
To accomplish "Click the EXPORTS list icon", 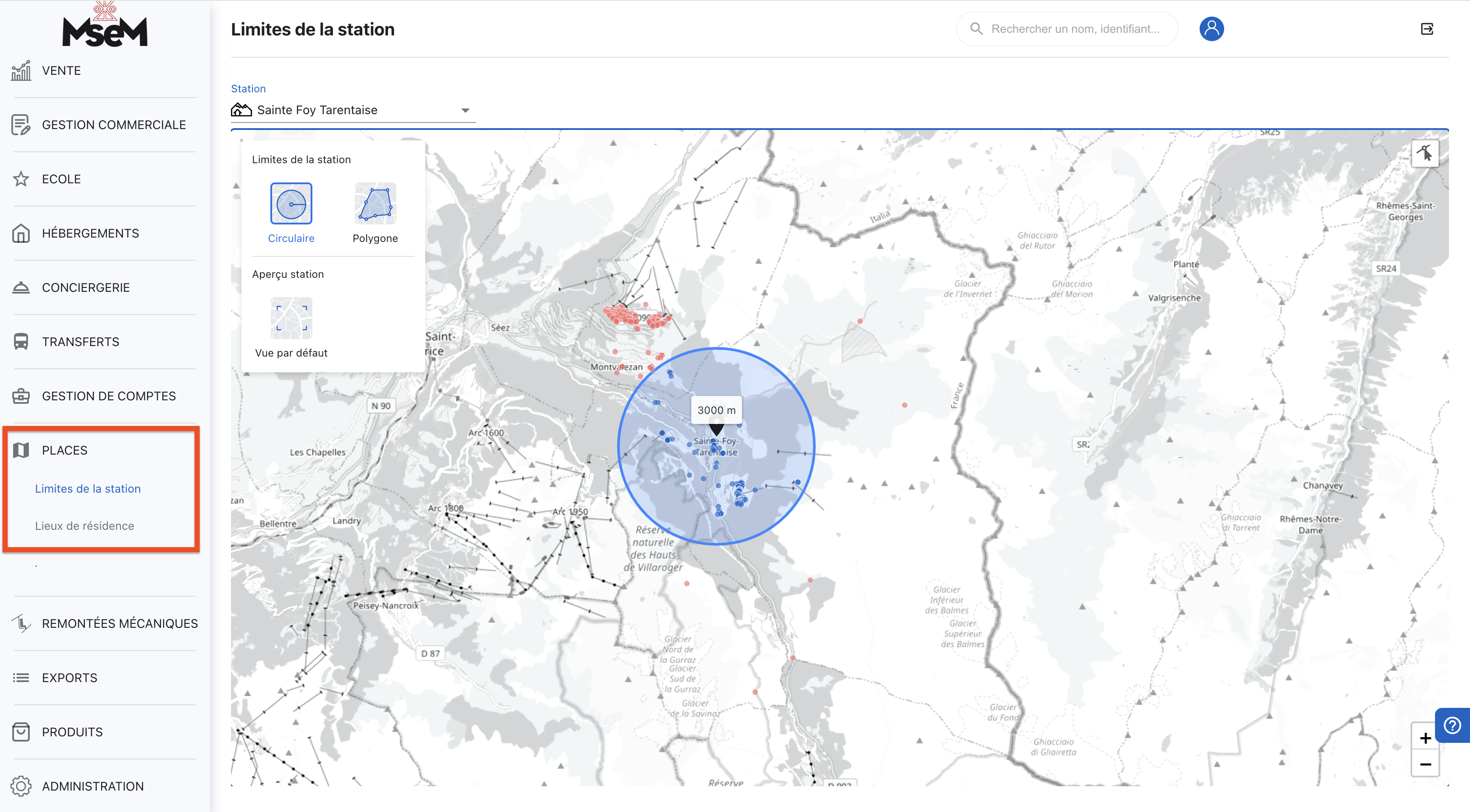I will click(21, 678).
